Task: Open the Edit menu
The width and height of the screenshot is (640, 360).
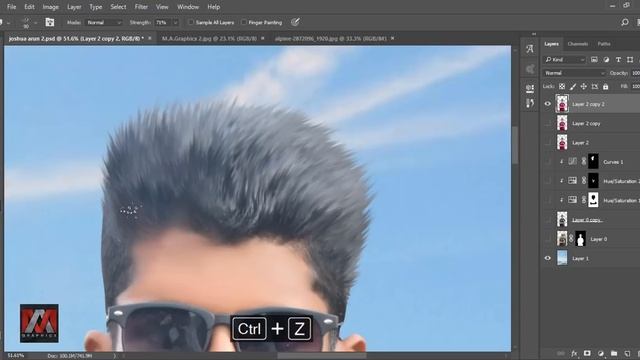Action: point(29,7)
